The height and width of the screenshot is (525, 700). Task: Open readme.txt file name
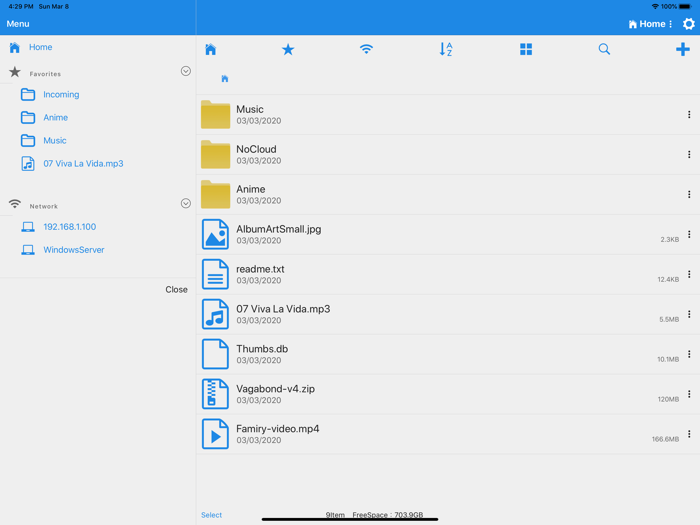pos(260,269)
